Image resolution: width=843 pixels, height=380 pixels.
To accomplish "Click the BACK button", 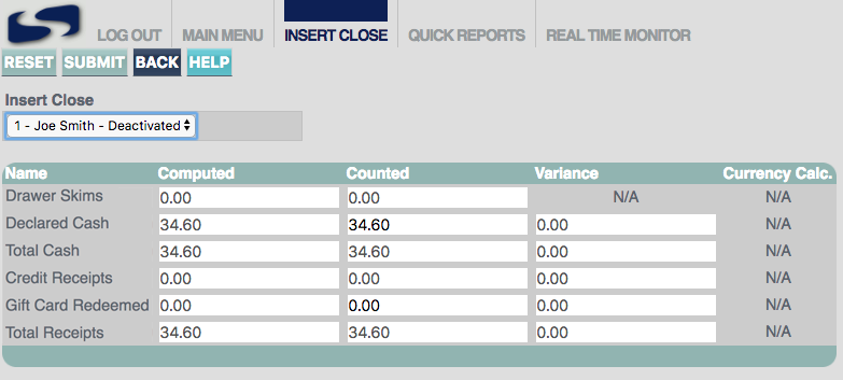I will [157, 62].
